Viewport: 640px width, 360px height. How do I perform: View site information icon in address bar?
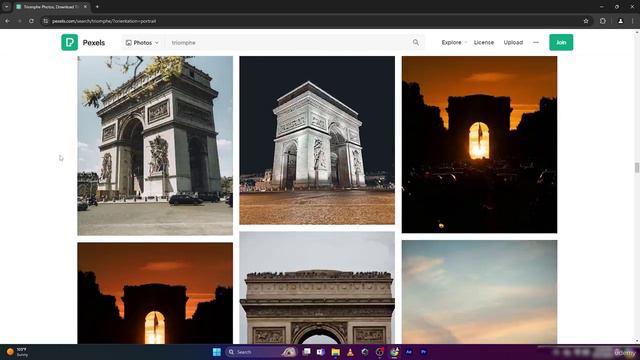46,21
